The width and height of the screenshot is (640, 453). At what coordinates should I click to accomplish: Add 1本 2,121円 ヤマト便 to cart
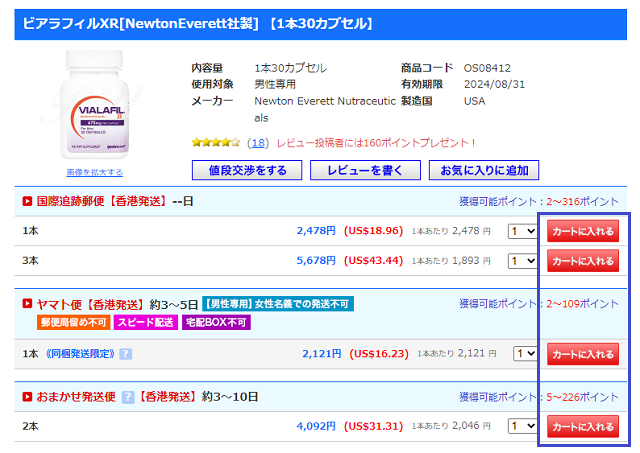coord(583,354)
